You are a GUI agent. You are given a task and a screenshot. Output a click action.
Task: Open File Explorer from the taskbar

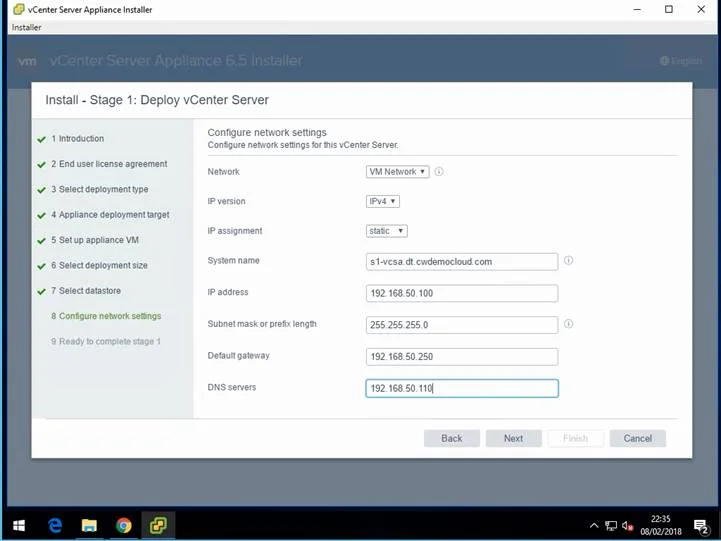coord(89,525)
